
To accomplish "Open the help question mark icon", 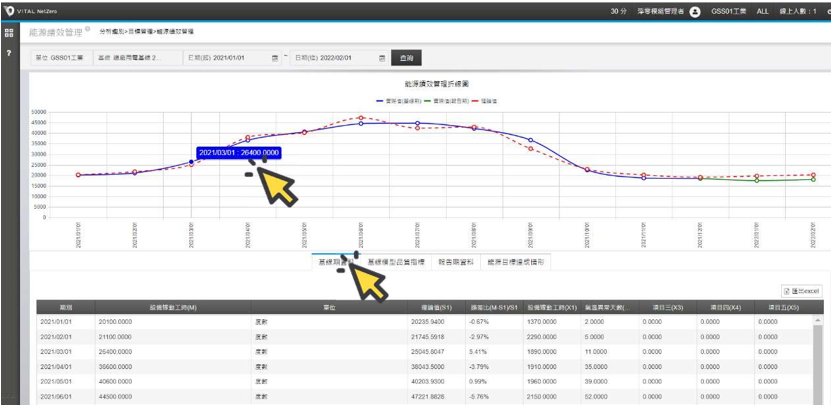I will [9, 52].
